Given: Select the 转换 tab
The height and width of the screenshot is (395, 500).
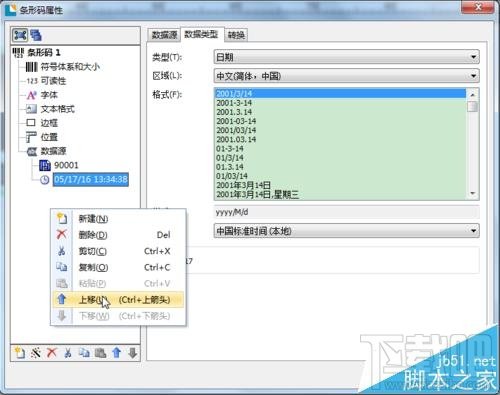Looking at the screenshot, I should click(236, 35).
